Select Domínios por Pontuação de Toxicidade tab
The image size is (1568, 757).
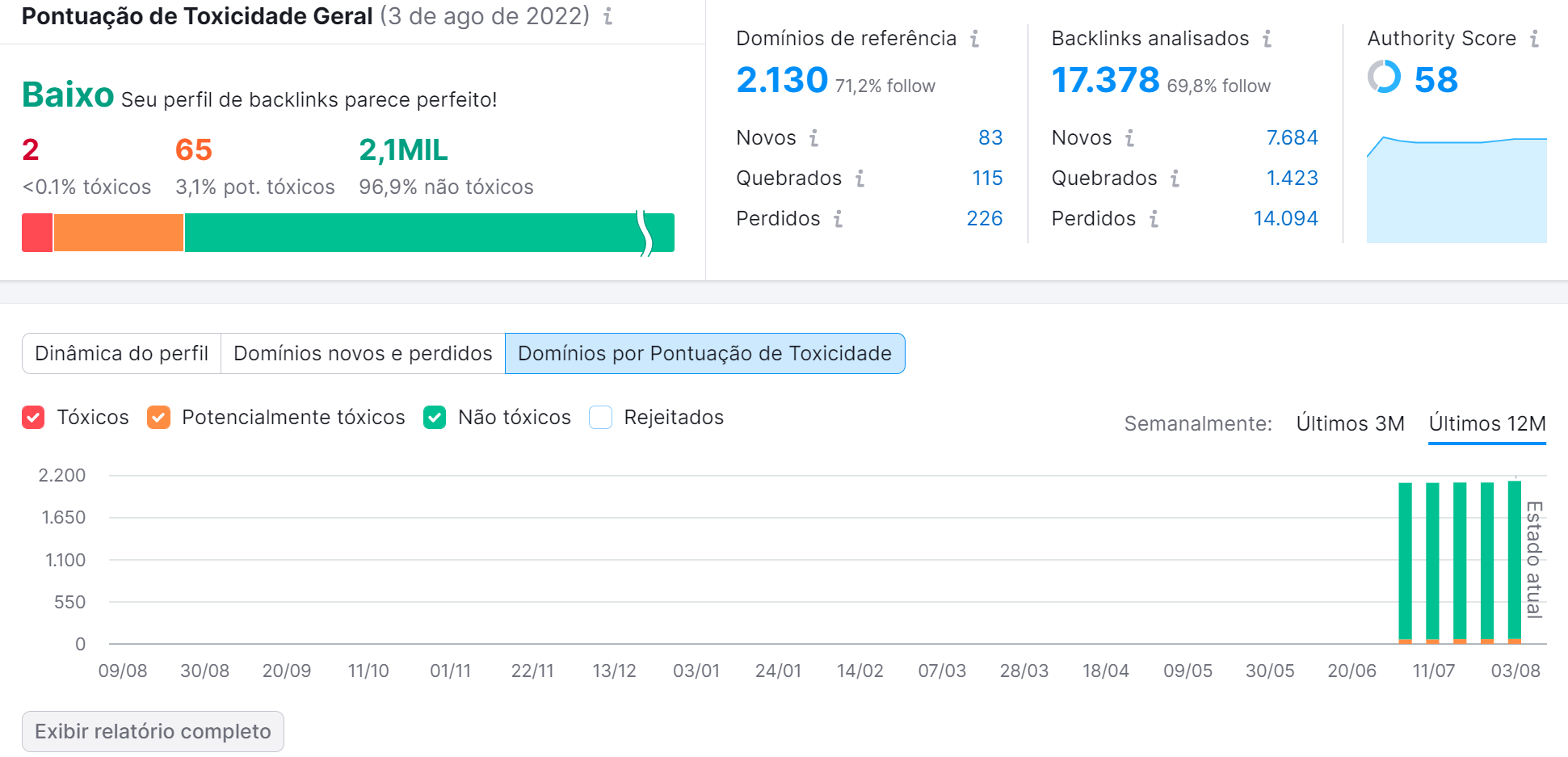(x=704, y=354)
